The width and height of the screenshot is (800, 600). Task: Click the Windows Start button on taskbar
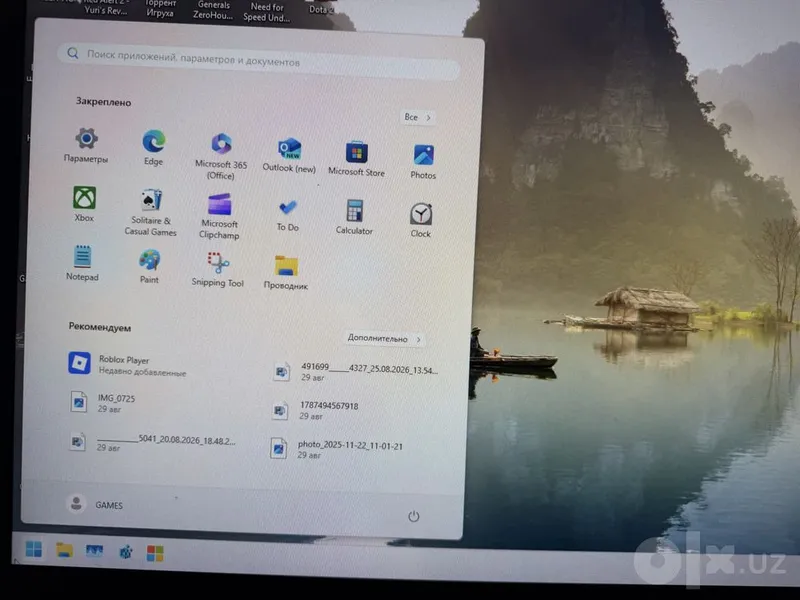34,549
